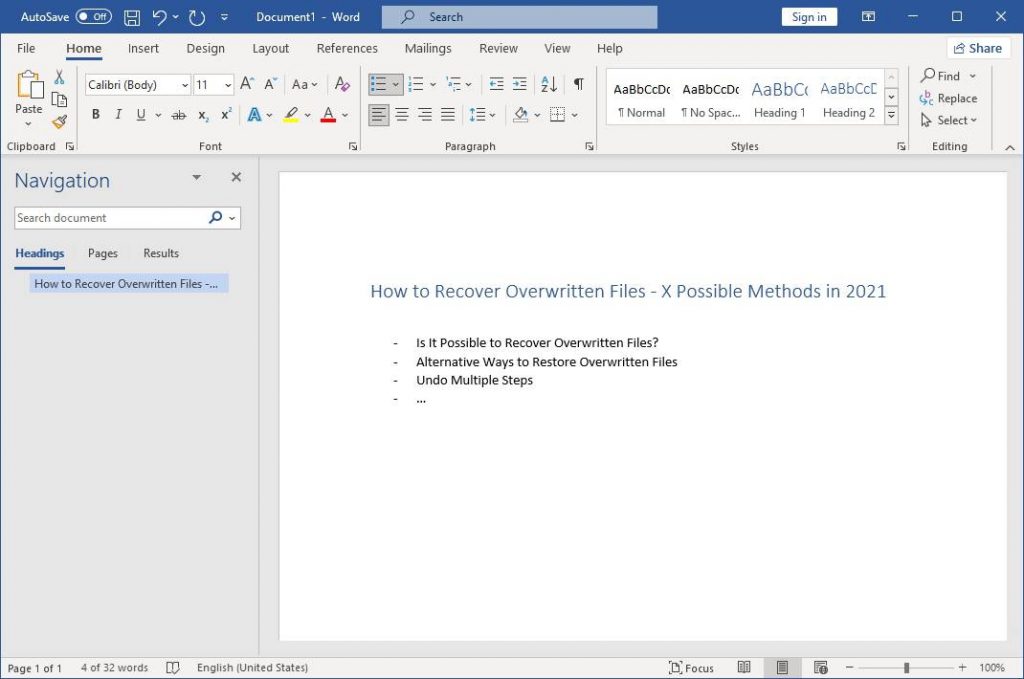Toggle center paragraph alignment
This screenshot has height=679, width=1024.
[402, 114]
